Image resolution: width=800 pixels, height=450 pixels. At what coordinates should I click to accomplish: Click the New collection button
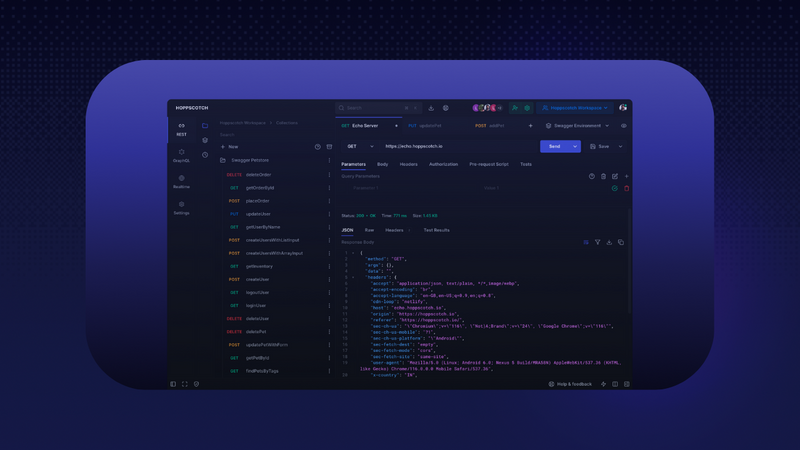tap(230, 146)
